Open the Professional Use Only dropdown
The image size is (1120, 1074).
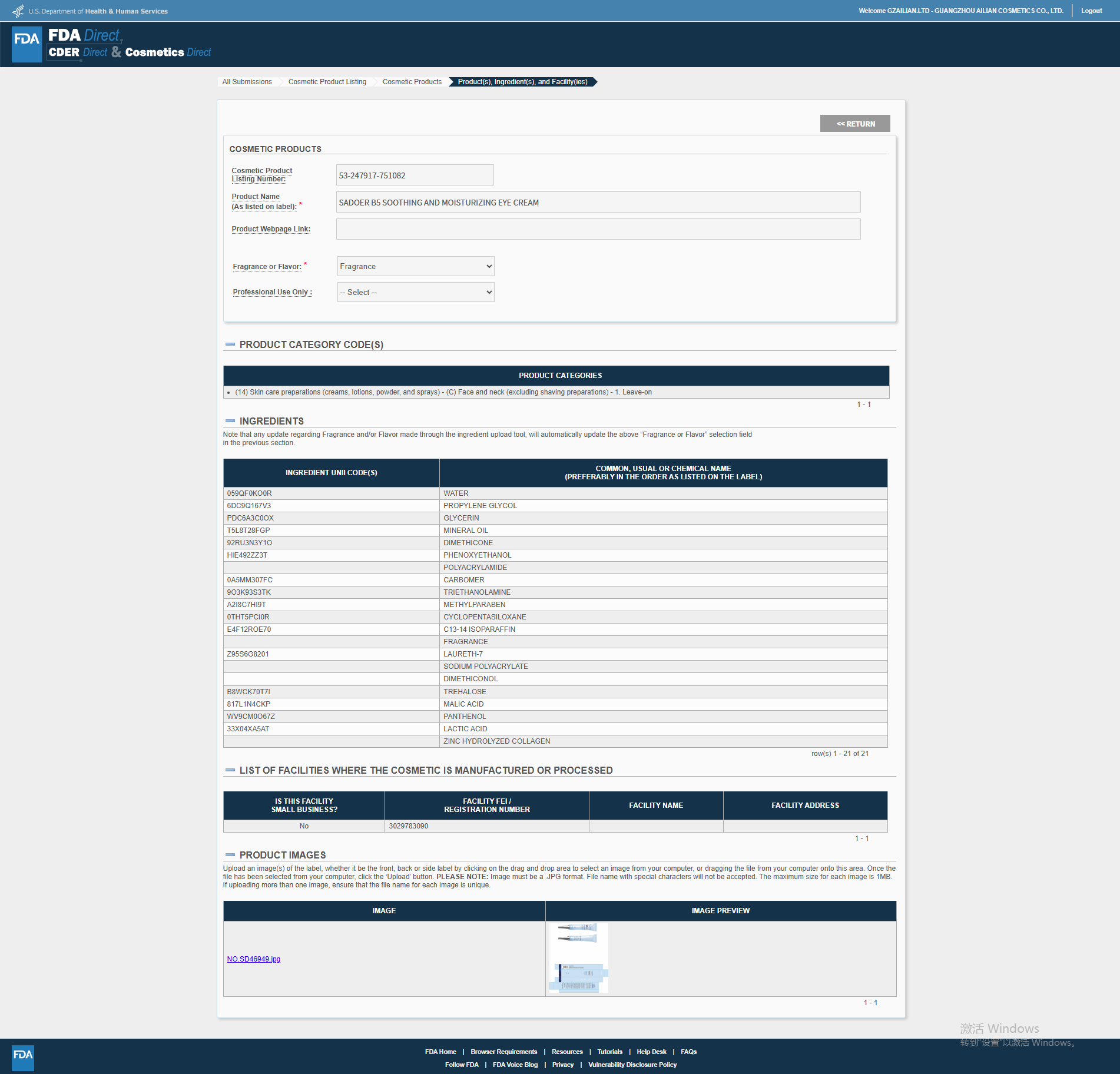pos(416,292)
